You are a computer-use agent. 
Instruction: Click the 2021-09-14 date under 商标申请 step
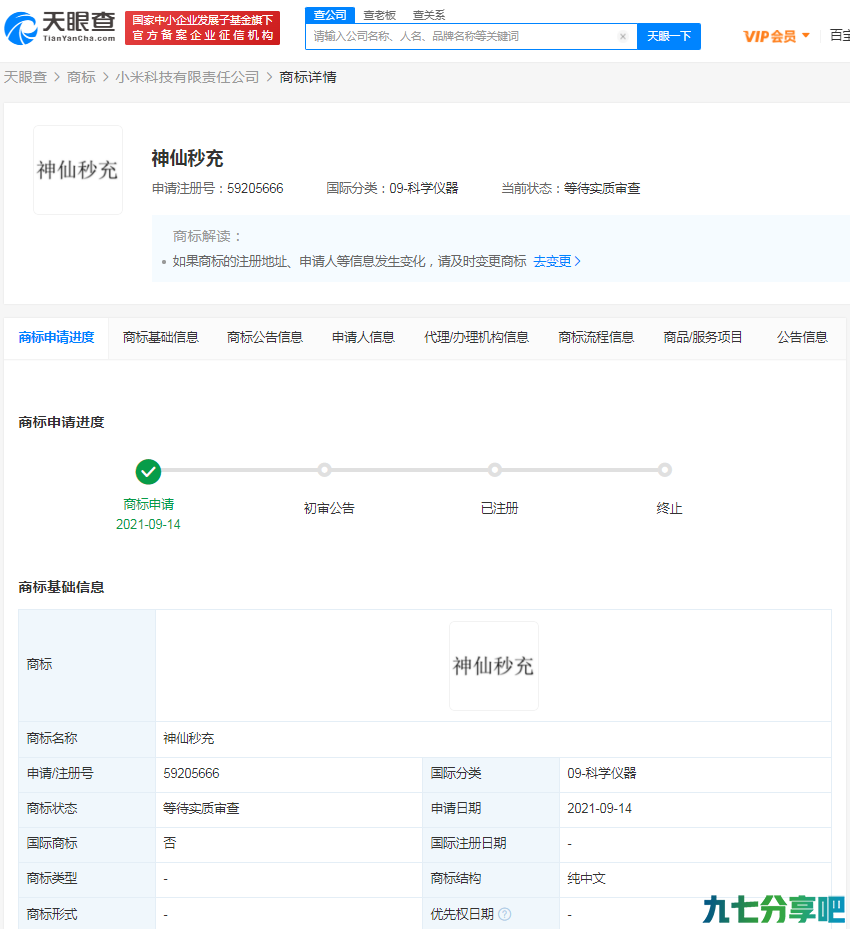(x=148, y=524)
